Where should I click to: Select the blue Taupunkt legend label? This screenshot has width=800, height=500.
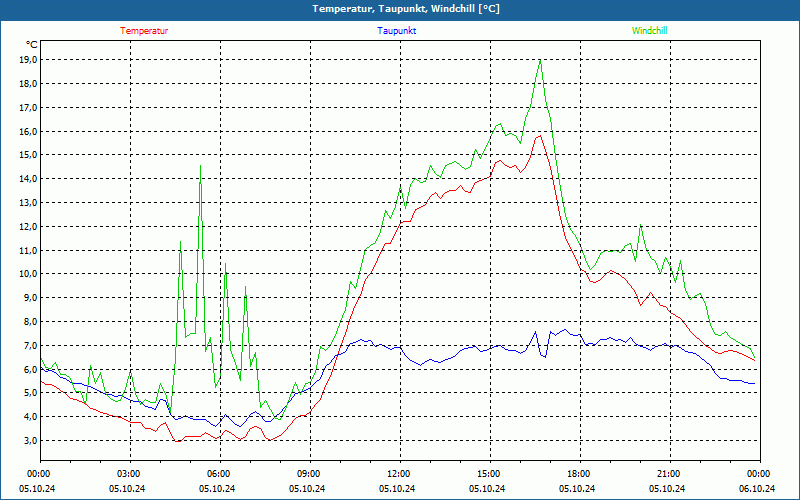(397, 31)
